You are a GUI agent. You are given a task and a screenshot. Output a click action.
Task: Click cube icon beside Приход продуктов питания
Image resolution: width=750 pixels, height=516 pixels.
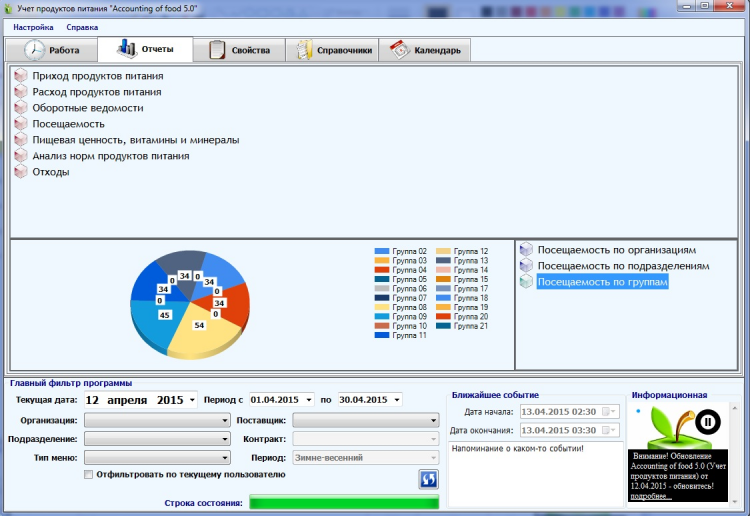(21, 76)
